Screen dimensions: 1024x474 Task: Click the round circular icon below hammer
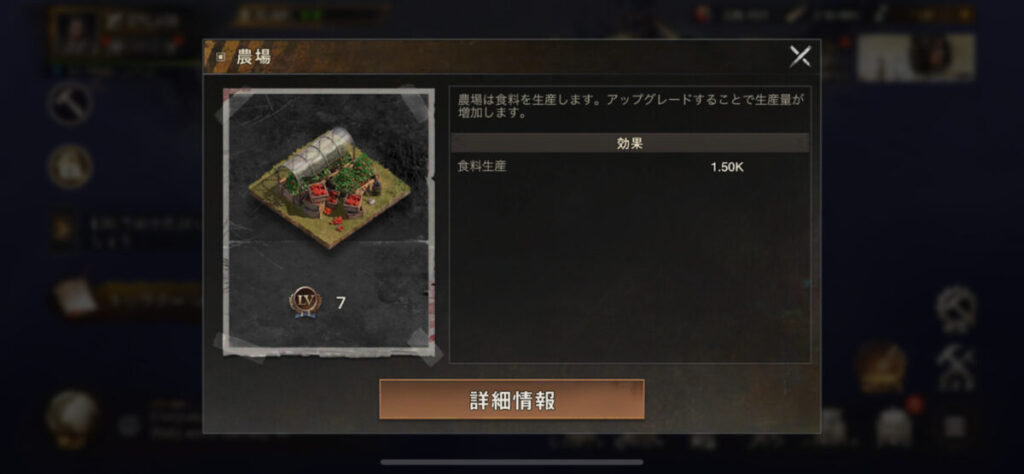tap(69, 166)
